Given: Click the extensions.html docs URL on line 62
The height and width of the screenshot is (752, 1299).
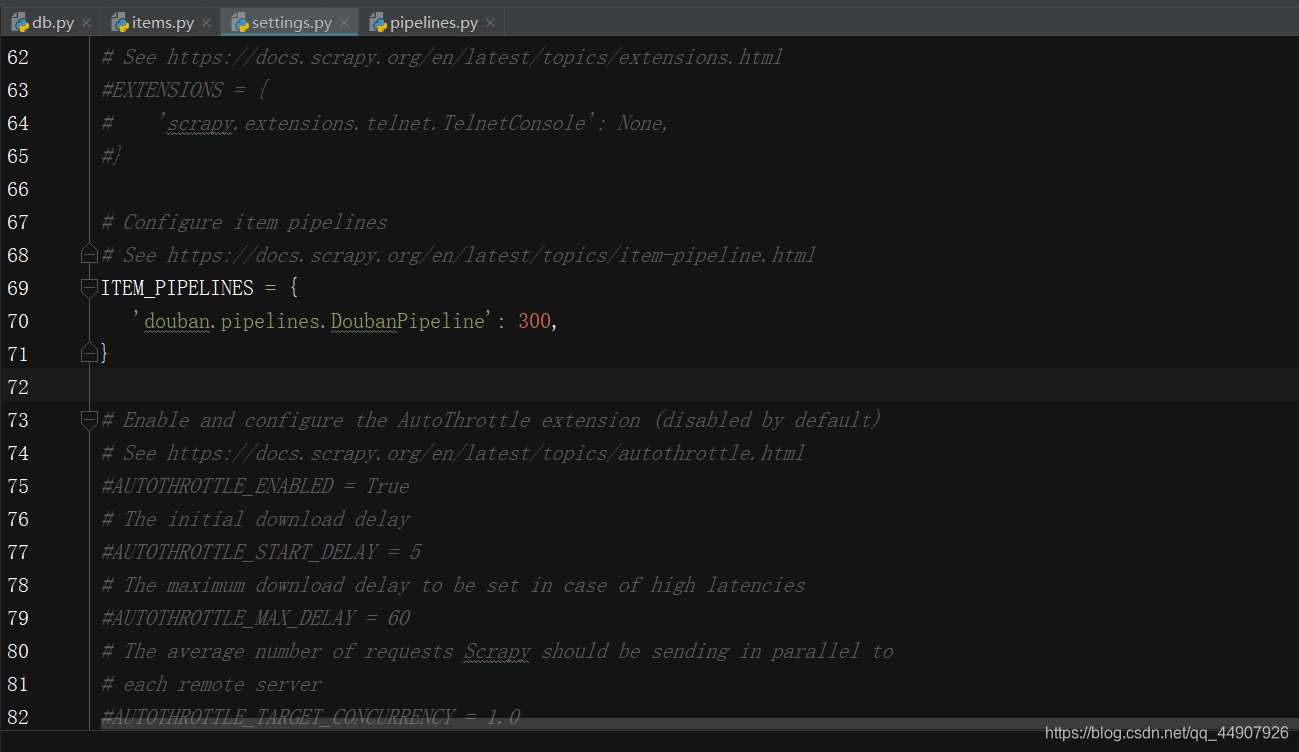Looking at the screenshot, I should point(475,57).
